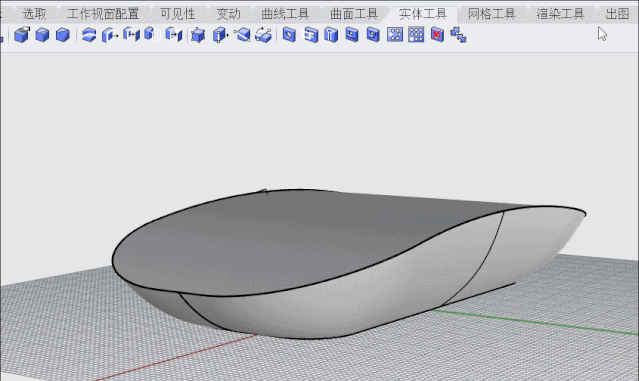Click the Move Untrimmed Face icon
The width and height of the screenshot is (639, 381).
point(174,35)
